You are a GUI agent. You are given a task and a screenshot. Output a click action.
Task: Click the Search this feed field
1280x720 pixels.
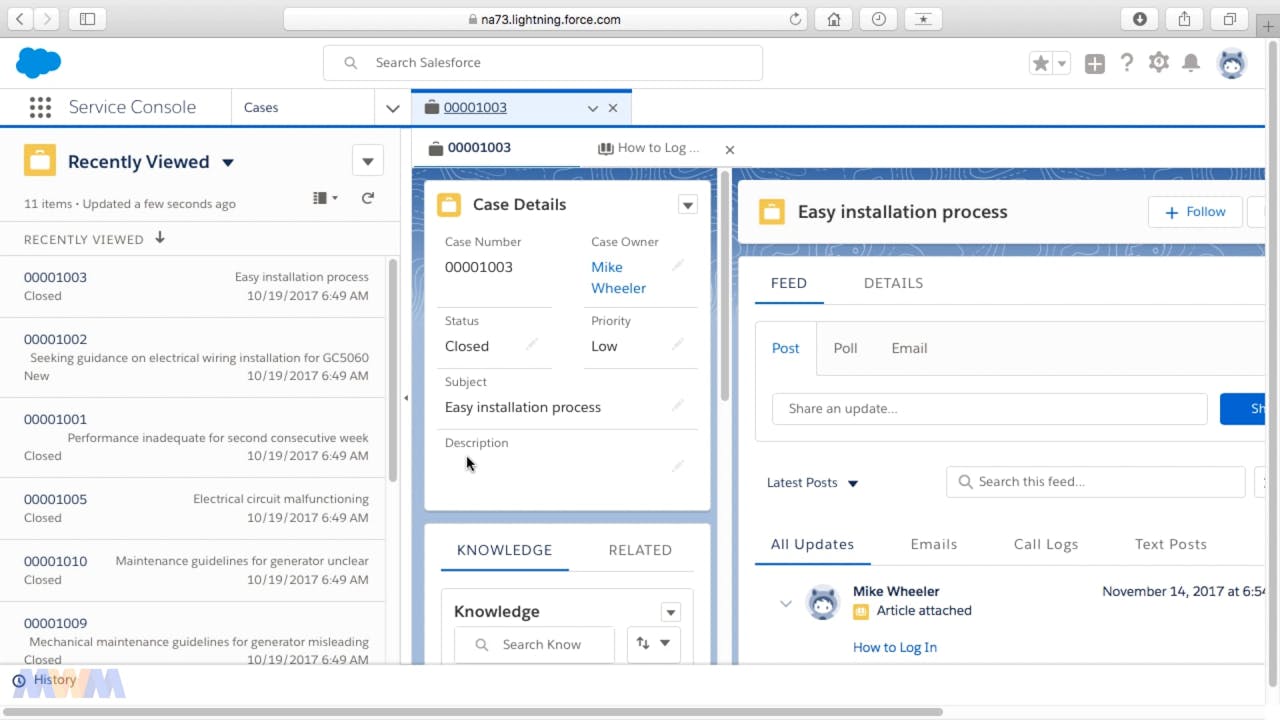(x=1095, y=482)
